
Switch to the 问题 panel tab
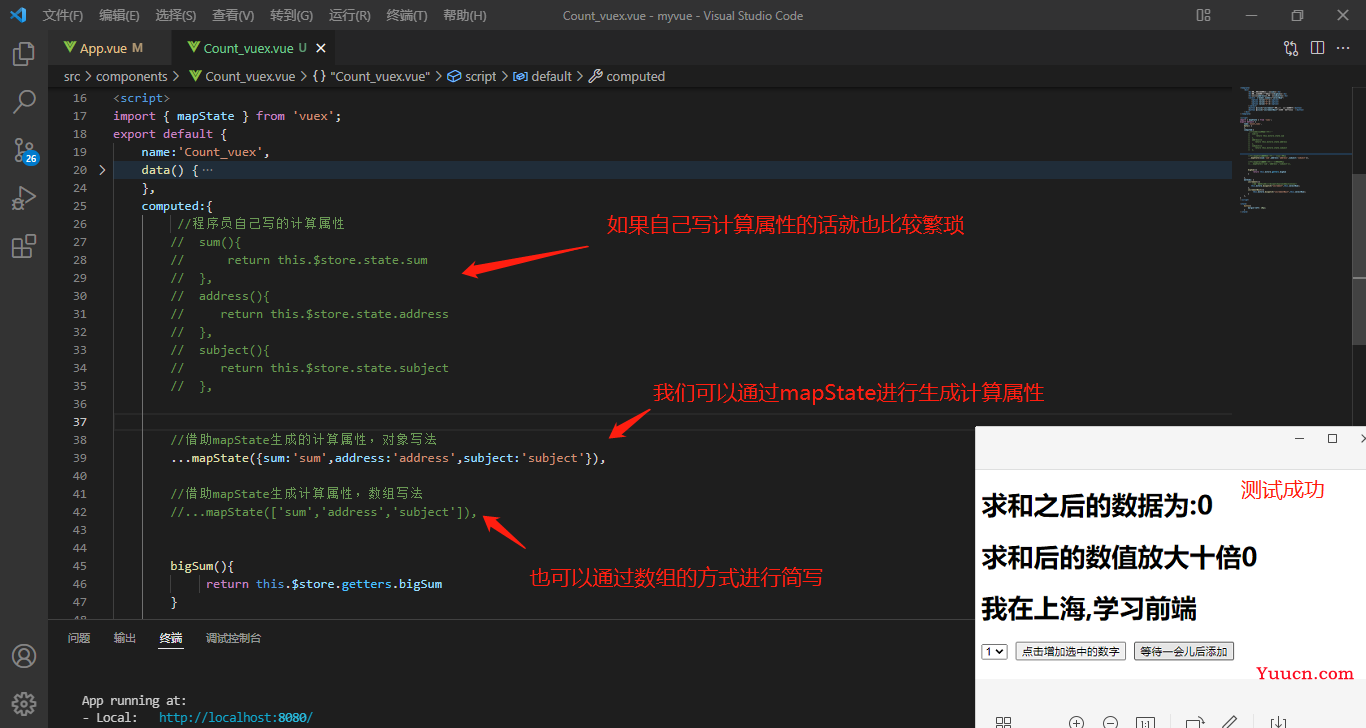79,638
